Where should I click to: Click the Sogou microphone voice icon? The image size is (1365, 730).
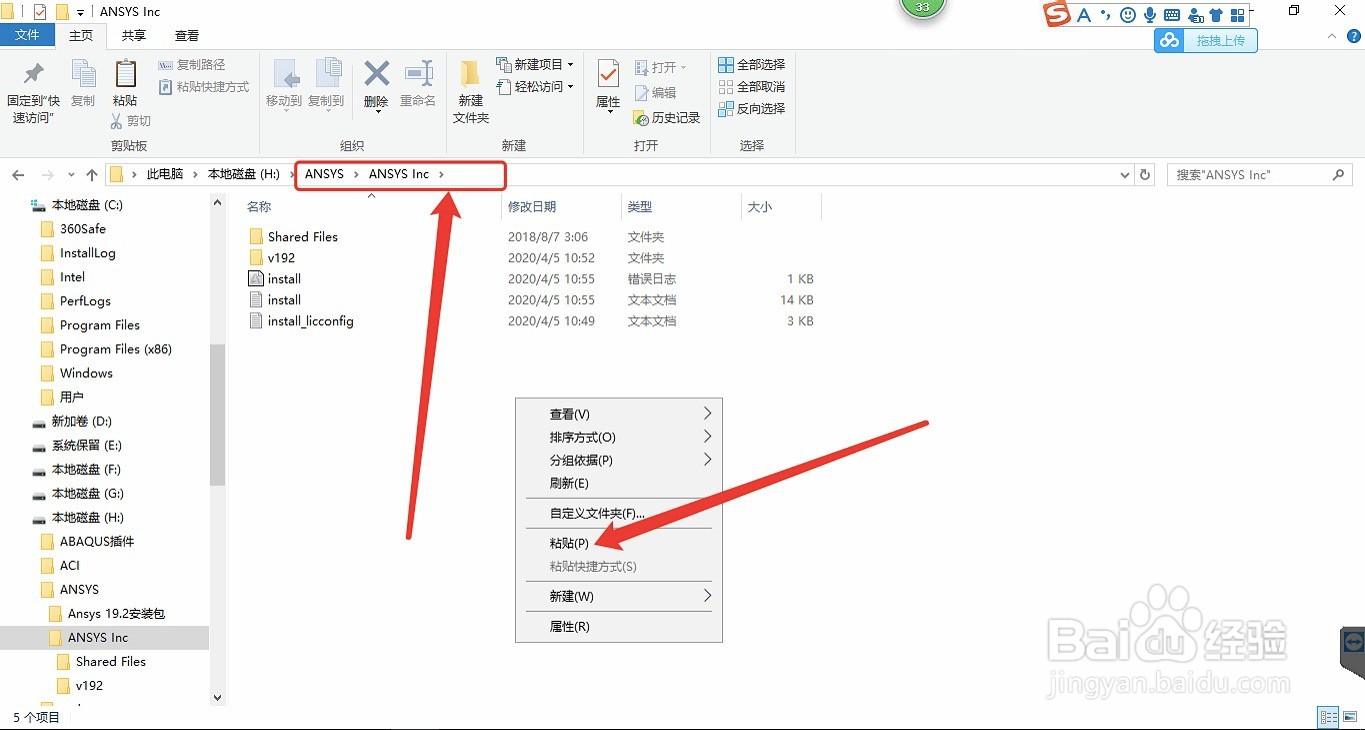pyautogui.click(x=1150, y=15)
